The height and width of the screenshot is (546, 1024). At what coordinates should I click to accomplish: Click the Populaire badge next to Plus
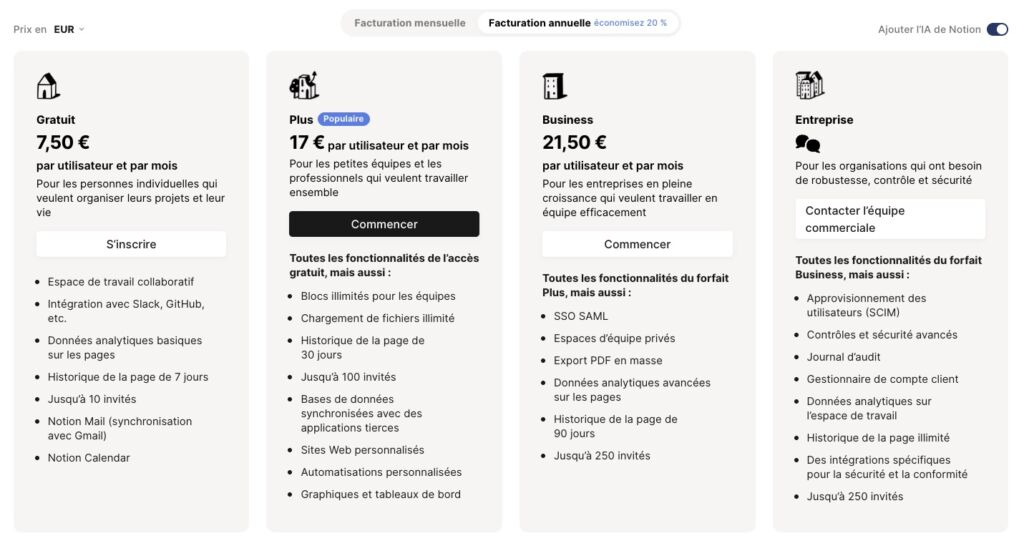344,119
